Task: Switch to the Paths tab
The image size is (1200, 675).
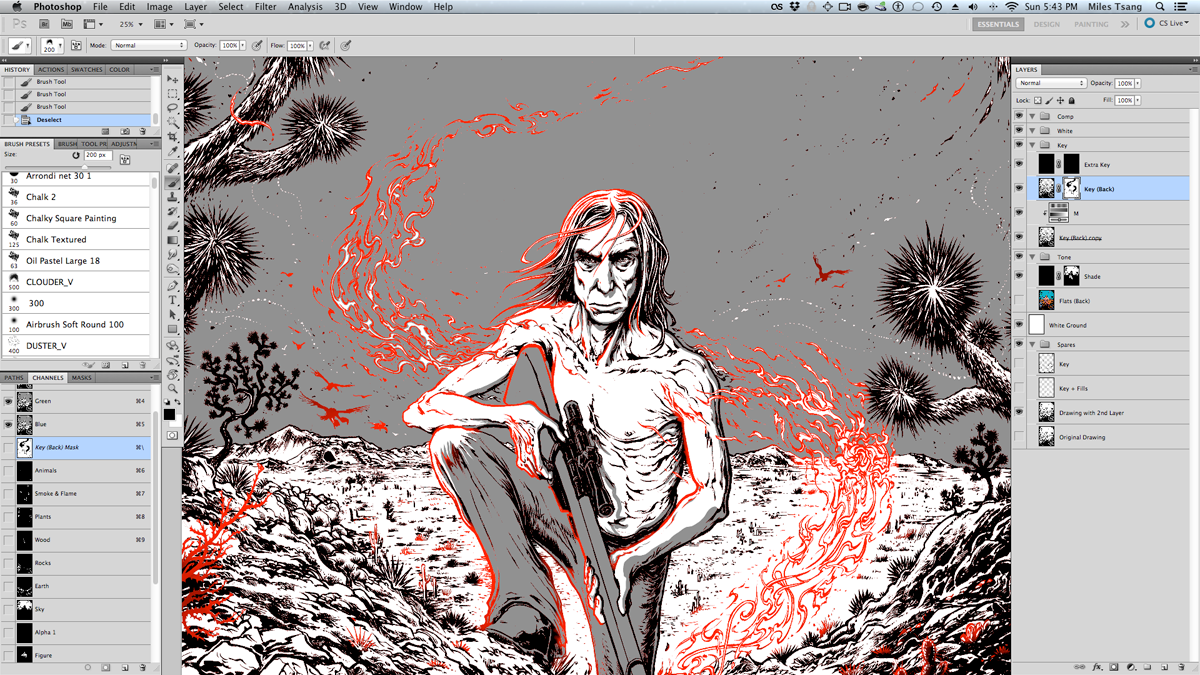Action: [14, 378]
